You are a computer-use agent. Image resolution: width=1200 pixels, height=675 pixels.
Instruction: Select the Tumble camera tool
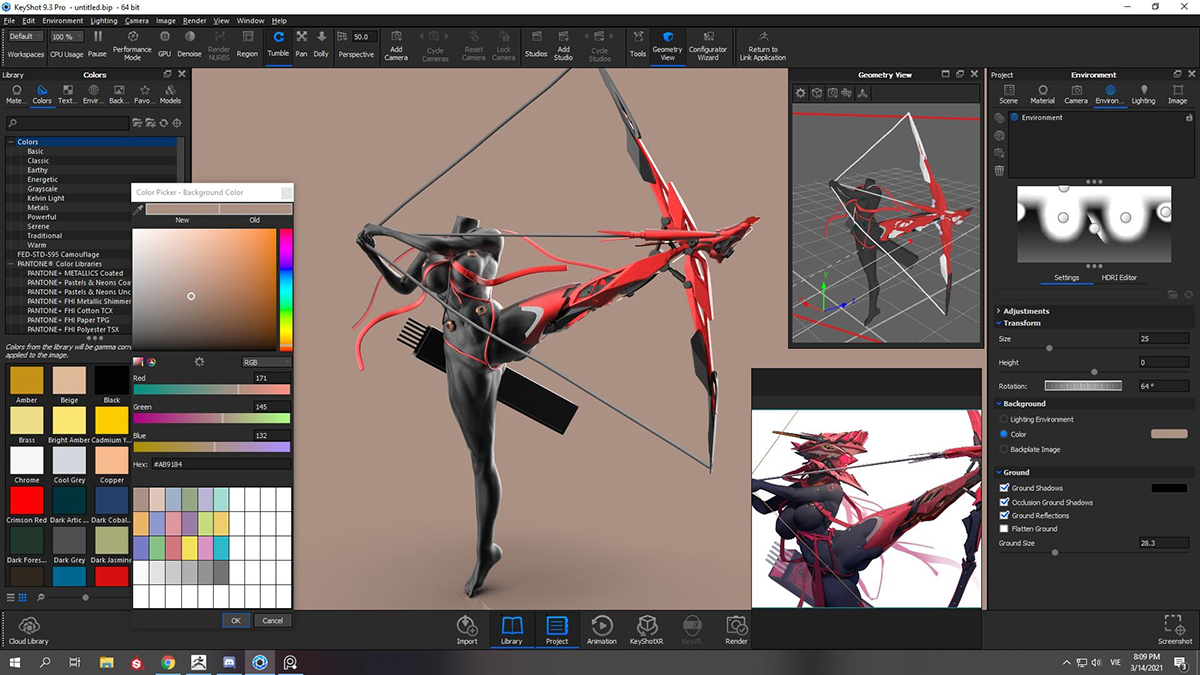(x=278, y=43)
